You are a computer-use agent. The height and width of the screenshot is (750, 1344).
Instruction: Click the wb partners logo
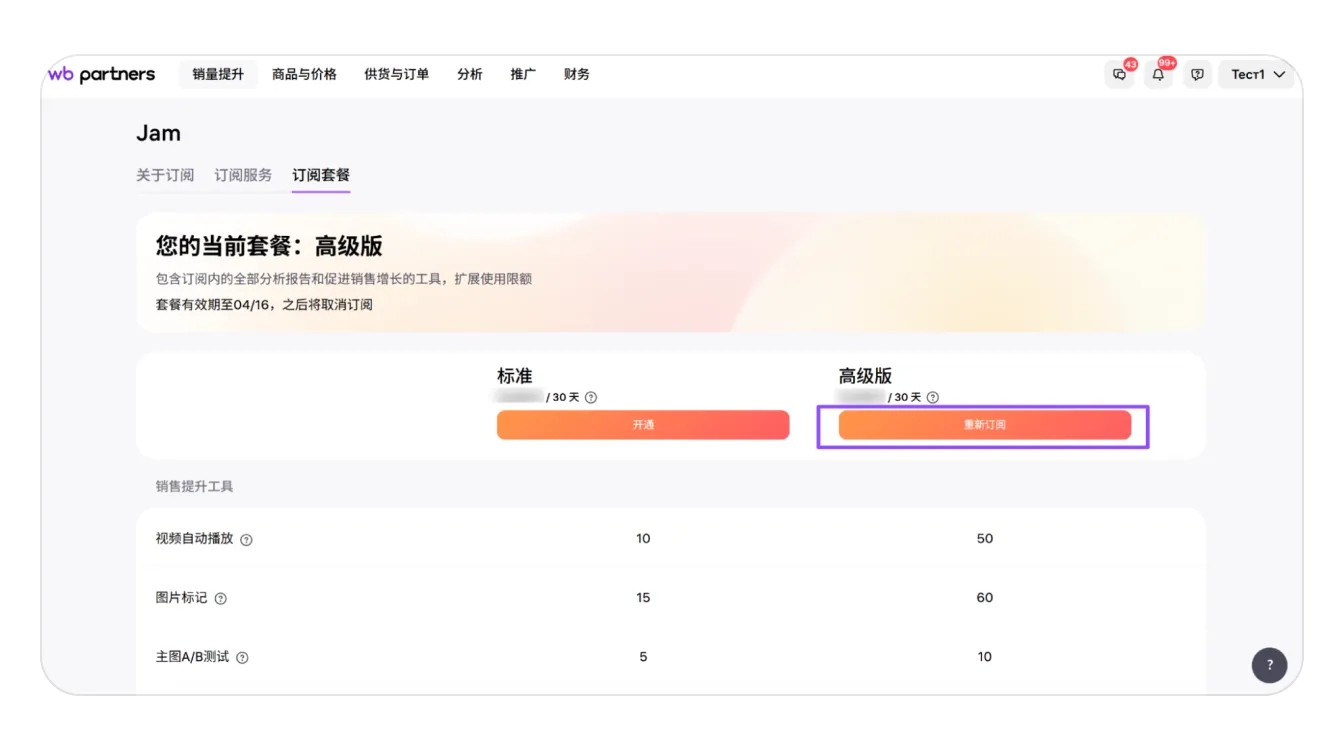[101, 74]
